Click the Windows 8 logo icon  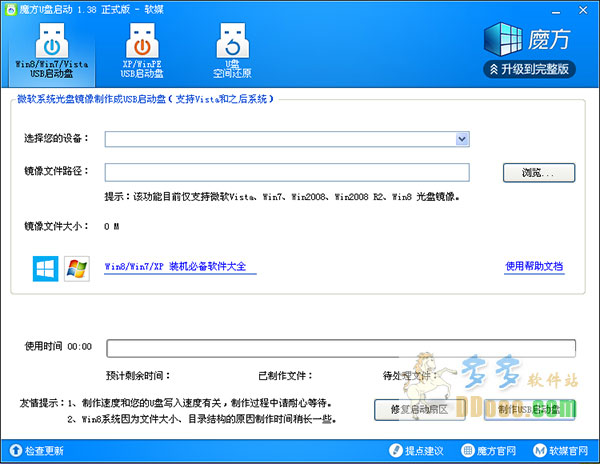[x=46, y=269]
